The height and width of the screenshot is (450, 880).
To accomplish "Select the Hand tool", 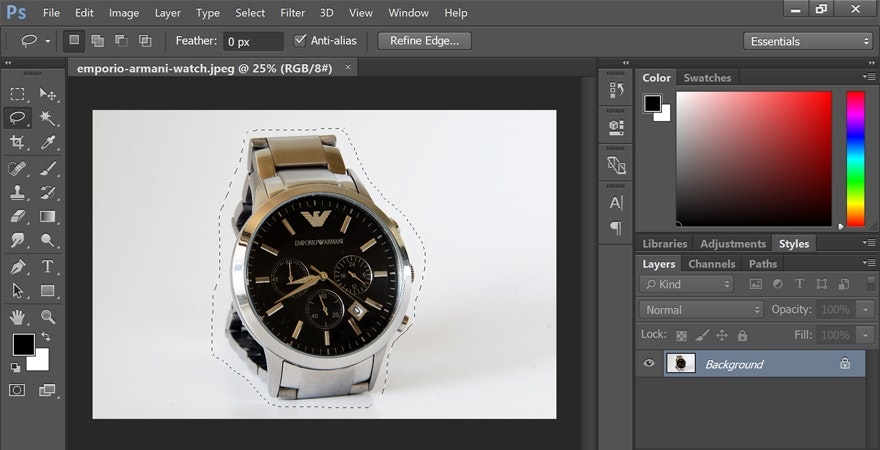I will click(x=17, y=317).
